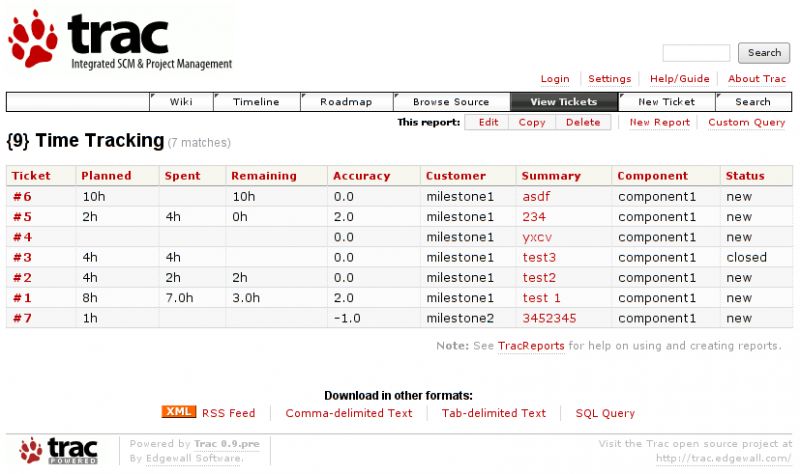
Task: Open the test3 ticket summary
Action: 539,258
